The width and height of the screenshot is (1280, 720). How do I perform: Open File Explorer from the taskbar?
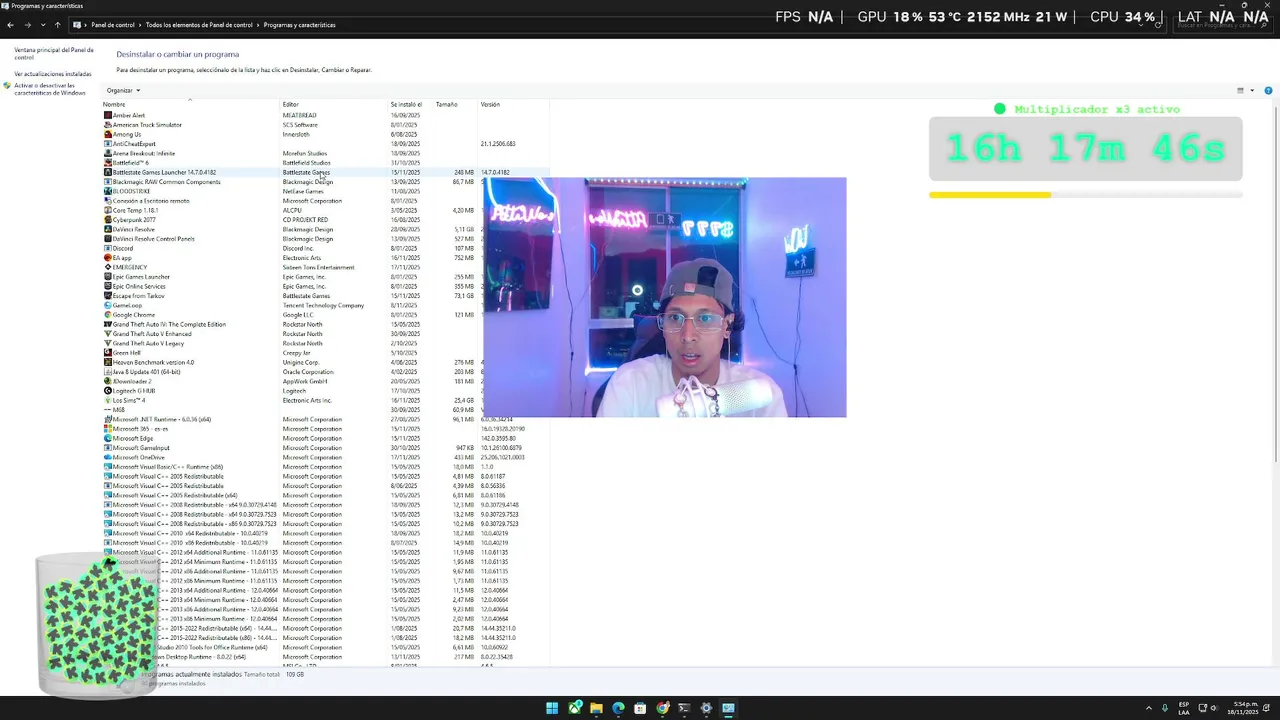pyautogui.click(x=596, y=708)
